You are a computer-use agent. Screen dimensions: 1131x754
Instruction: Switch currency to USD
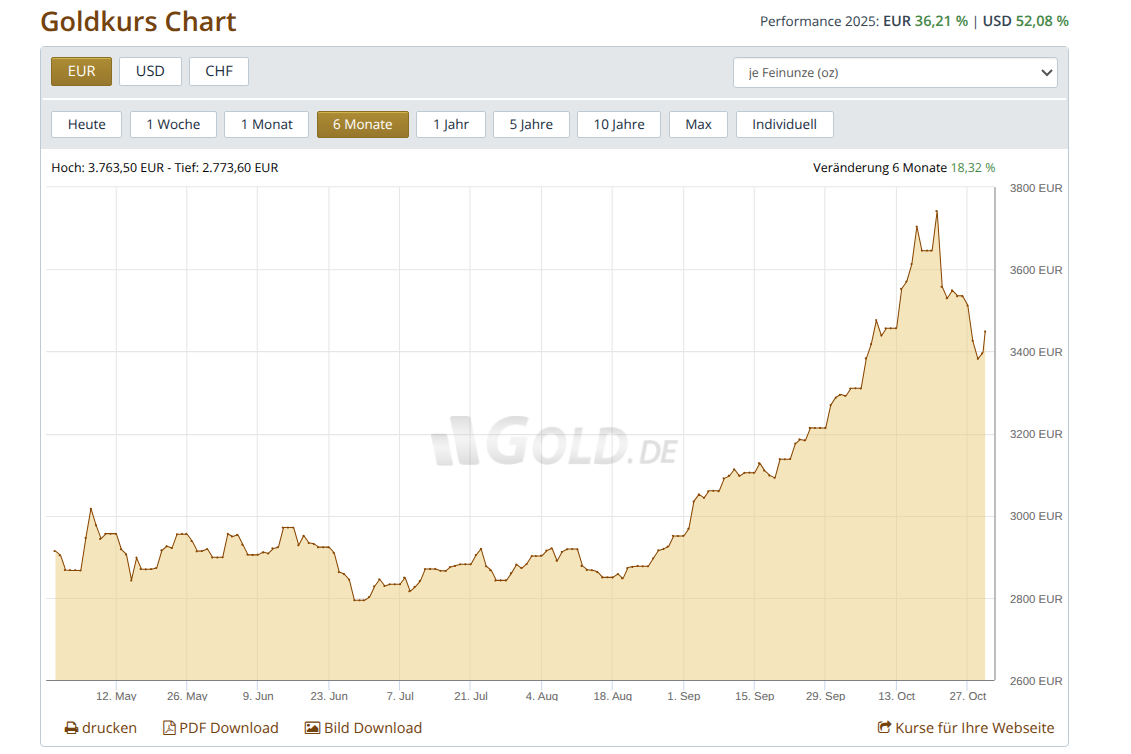tap(150, 72)
